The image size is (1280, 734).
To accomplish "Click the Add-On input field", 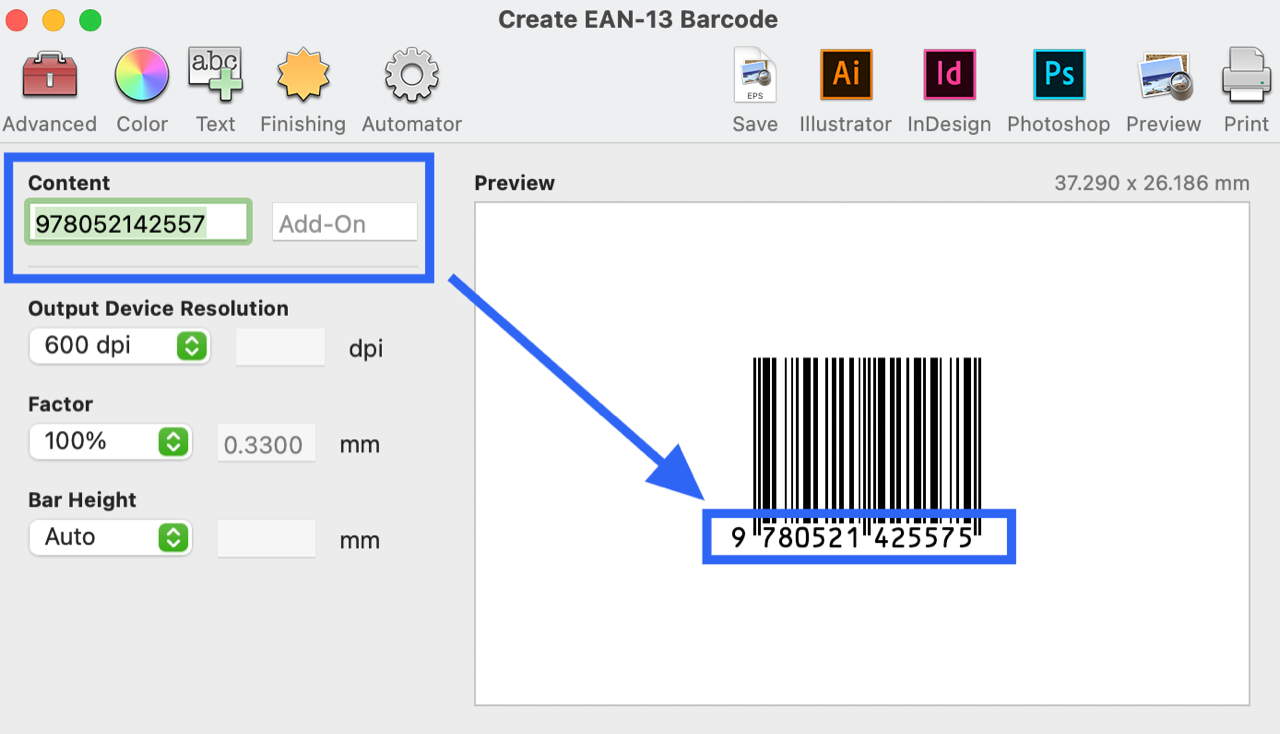I will tap(345, 222).
